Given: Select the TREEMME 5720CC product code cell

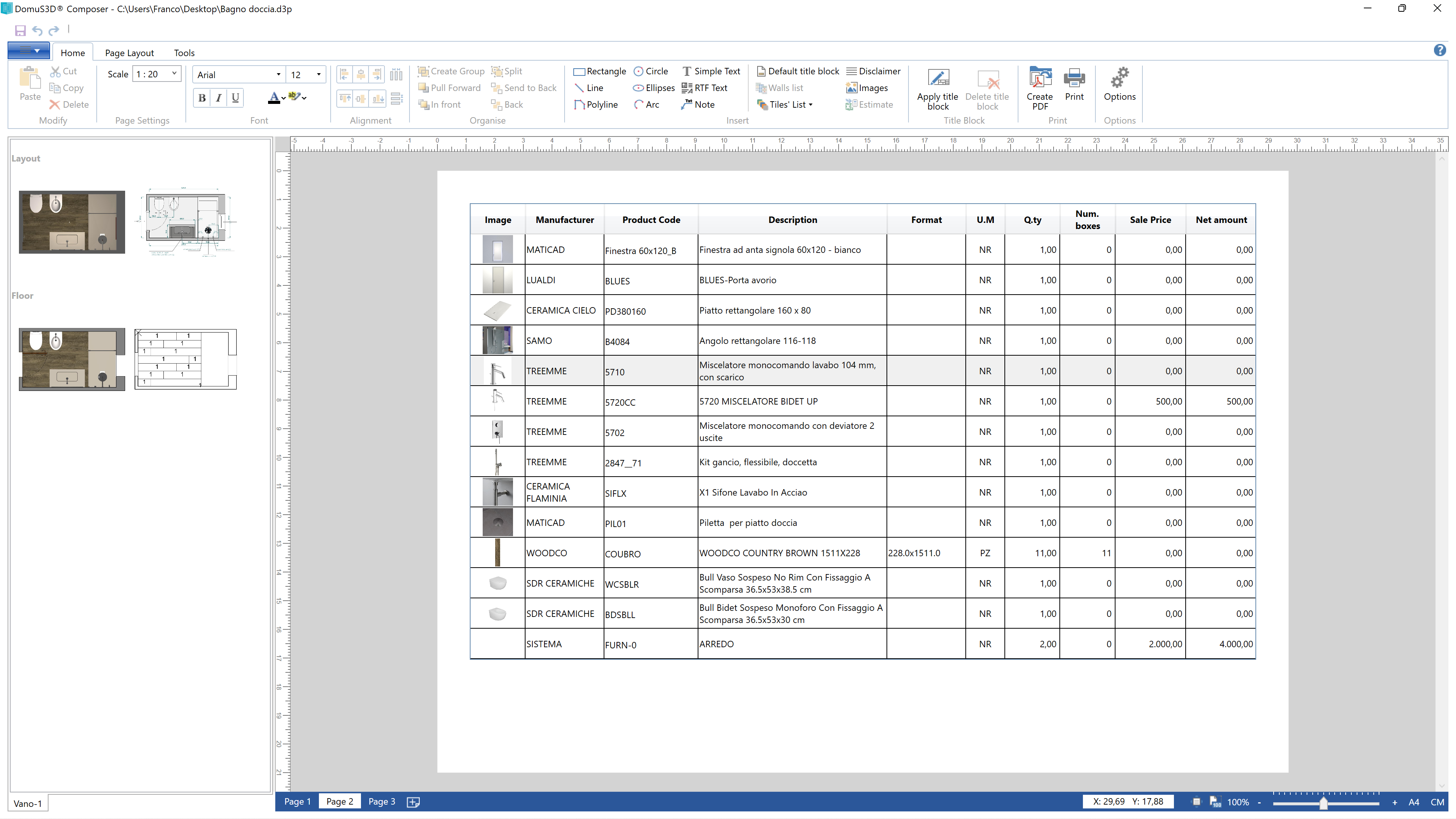Looking at the screenshot, I should point(651,402).
